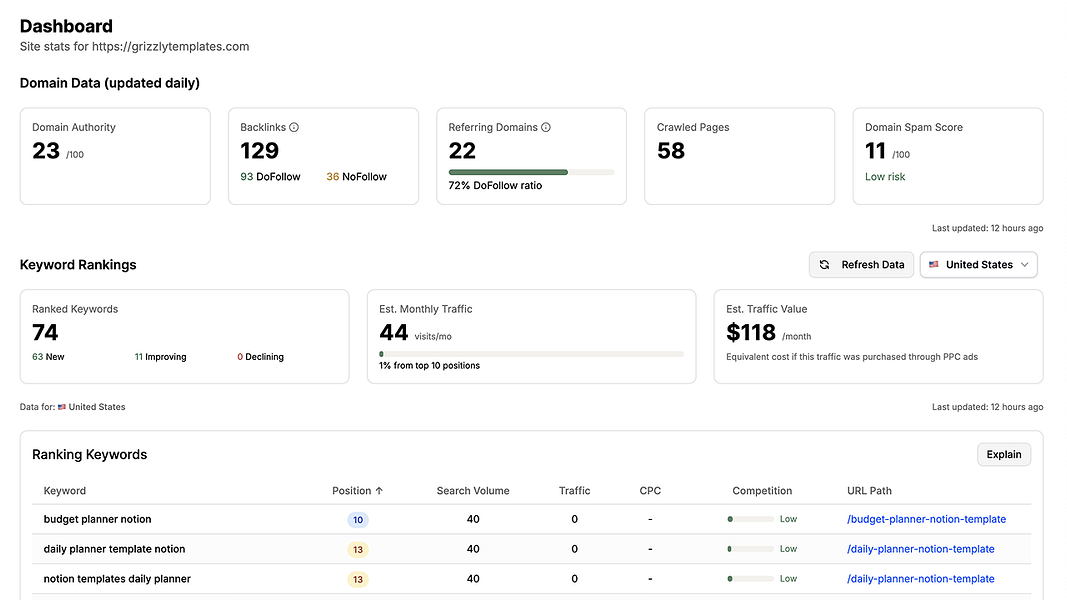Open the United States country dropdown
This screenshot has height=600, width=1067.
[x=978, y=265]
